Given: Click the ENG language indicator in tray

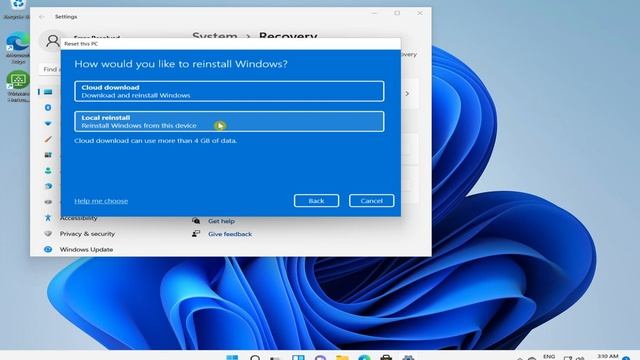Looking at the screenshot, I should click(549, 357).
